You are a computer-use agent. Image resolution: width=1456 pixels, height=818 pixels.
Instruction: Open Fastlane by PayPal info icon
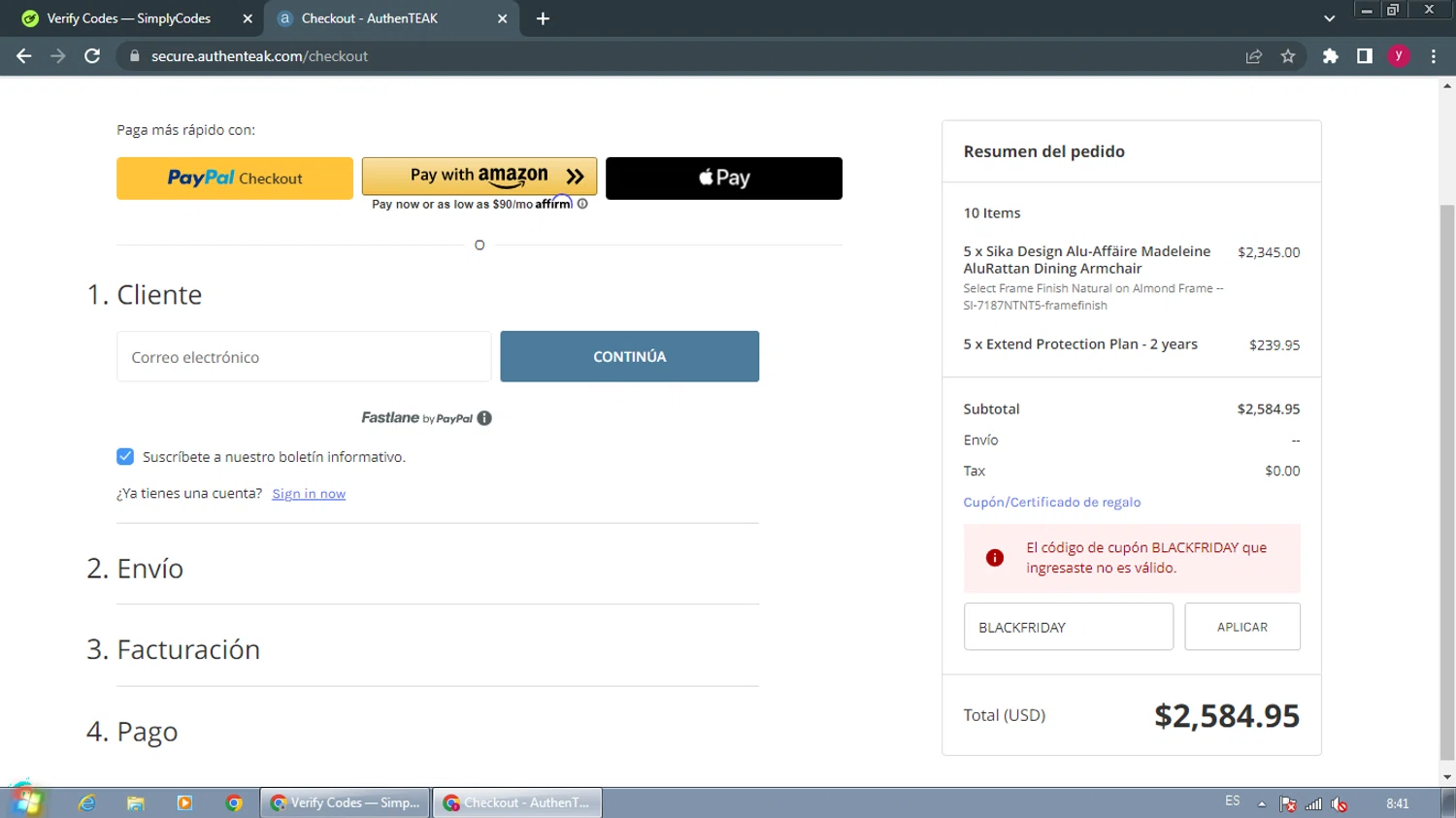(x=484, y=418)
